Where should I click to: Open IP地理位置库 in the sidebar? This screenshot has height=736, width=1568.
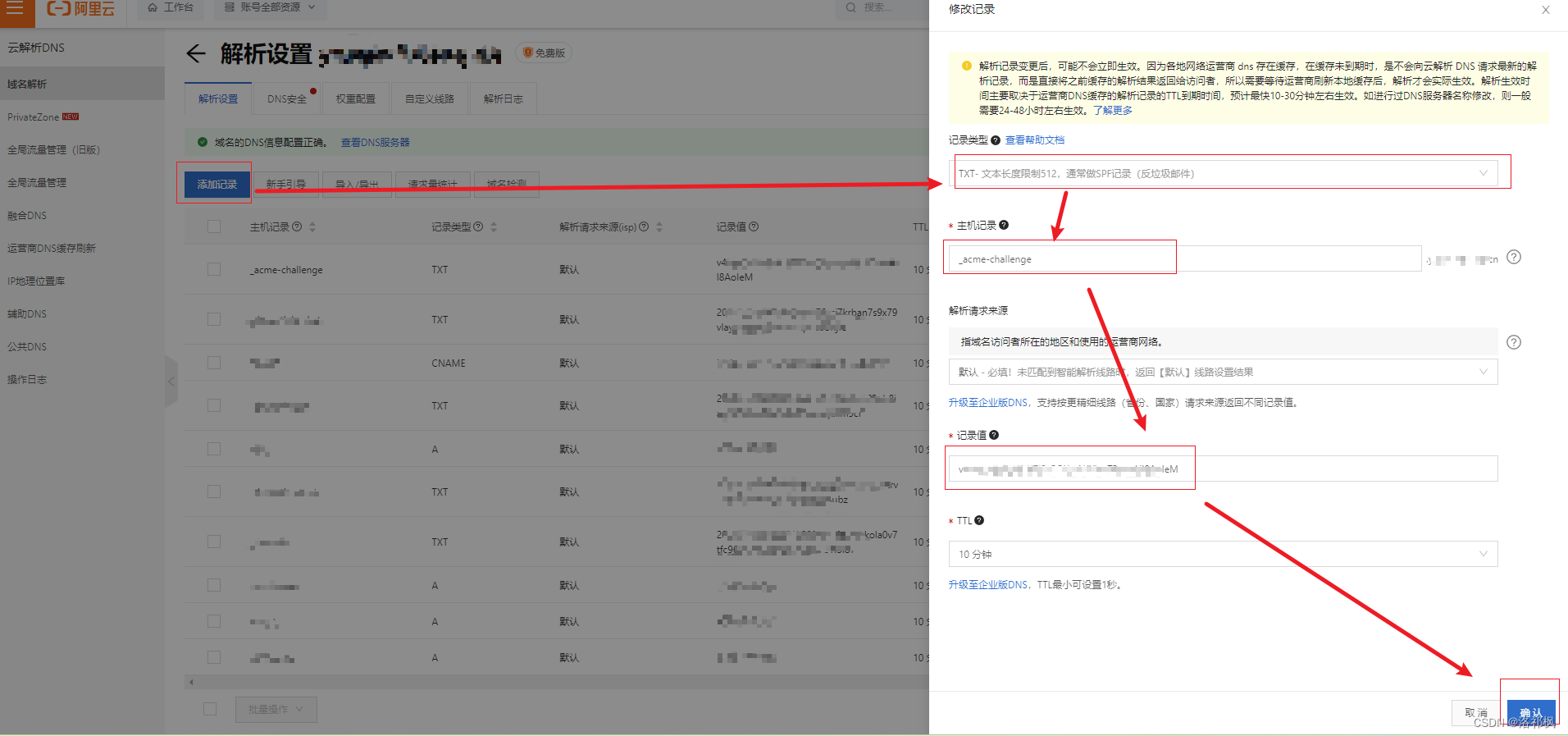pos(82,281)
